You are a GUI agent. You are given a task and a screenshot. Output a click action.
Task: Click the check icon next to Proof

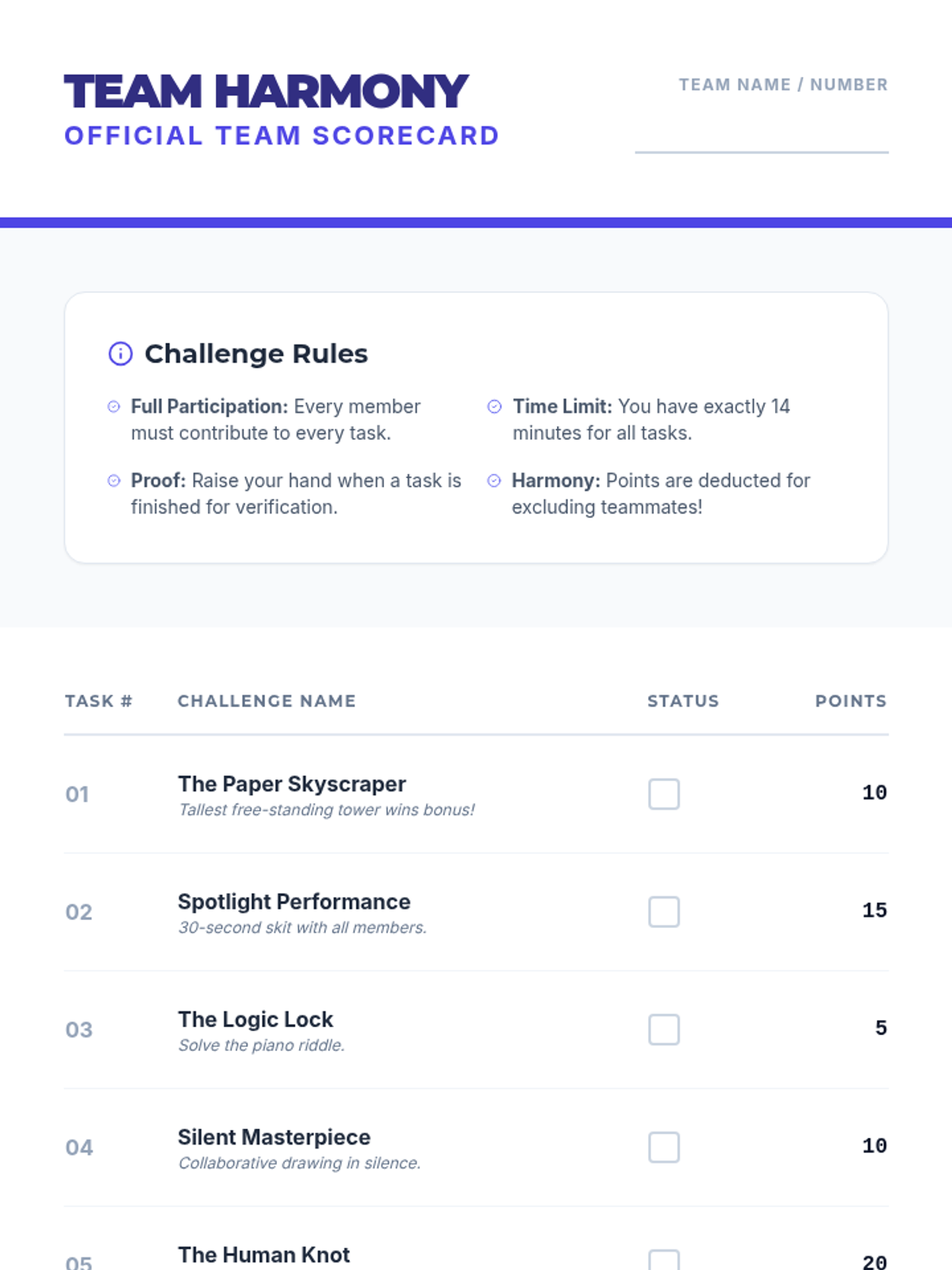[x=113, y=480]
